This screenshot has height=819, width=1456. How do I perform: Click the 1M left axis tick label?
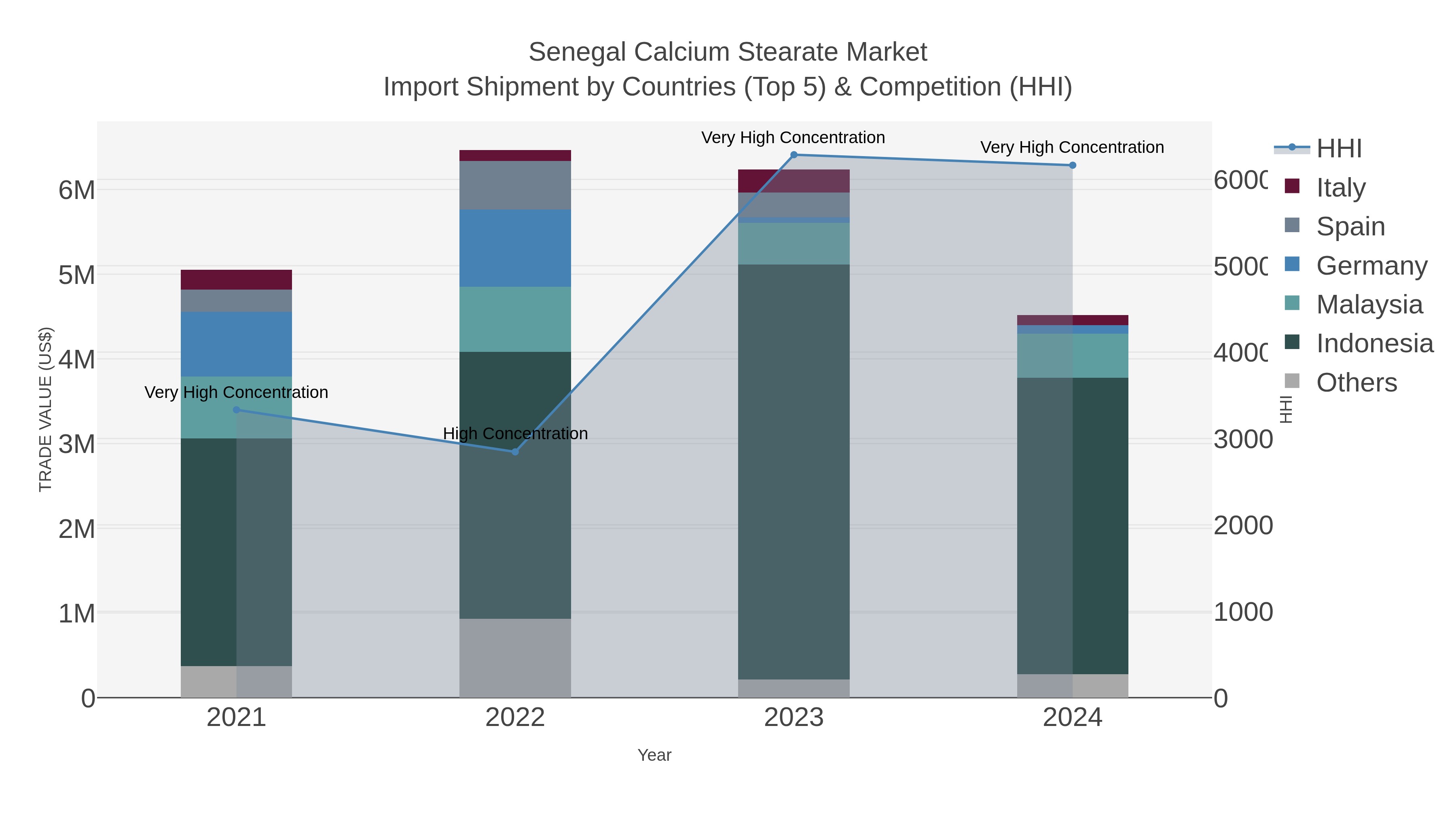point(77,613)
